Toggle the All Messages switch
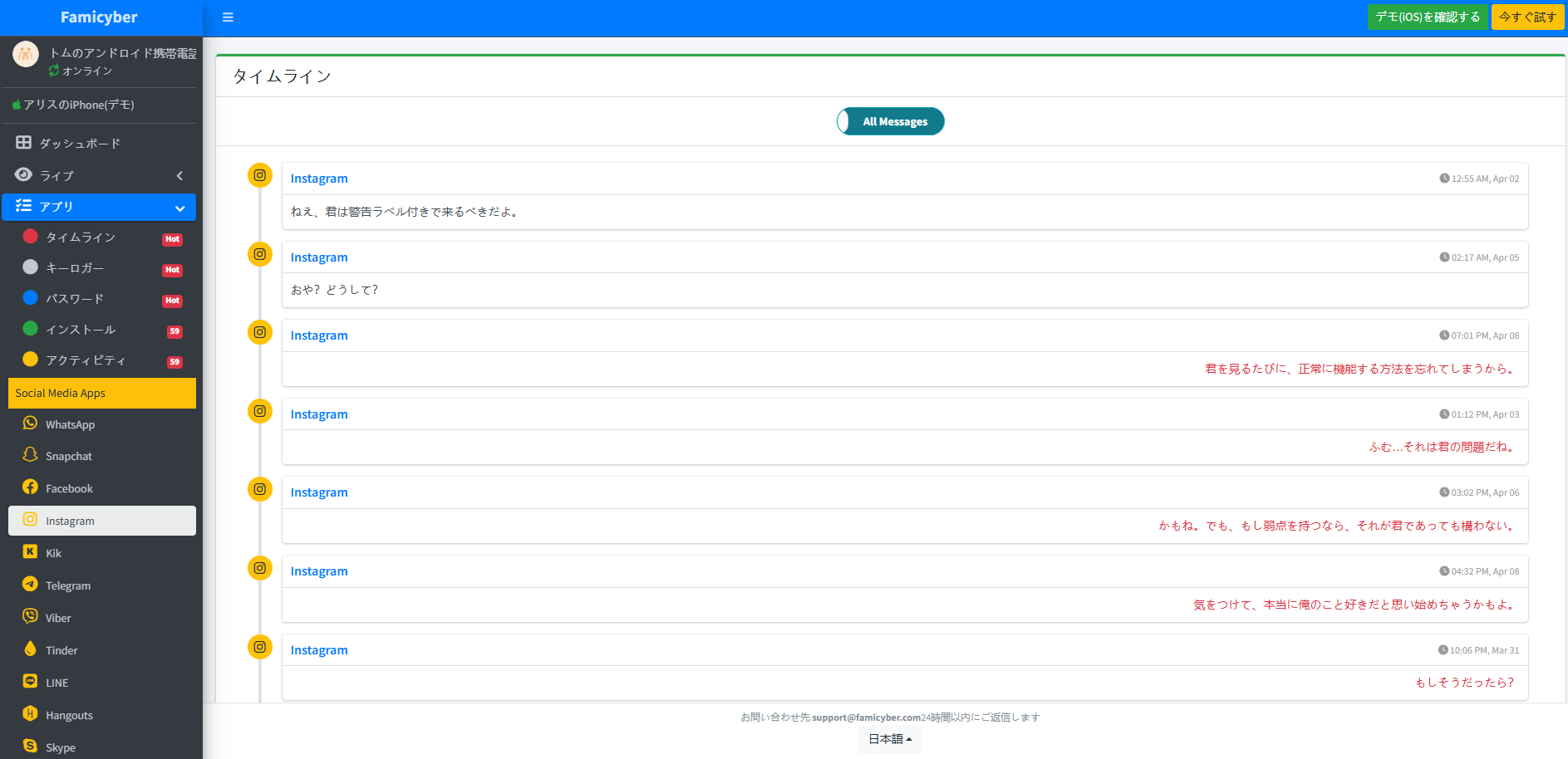The height and width of the screenshot is (759, 1568). [891, 121]
